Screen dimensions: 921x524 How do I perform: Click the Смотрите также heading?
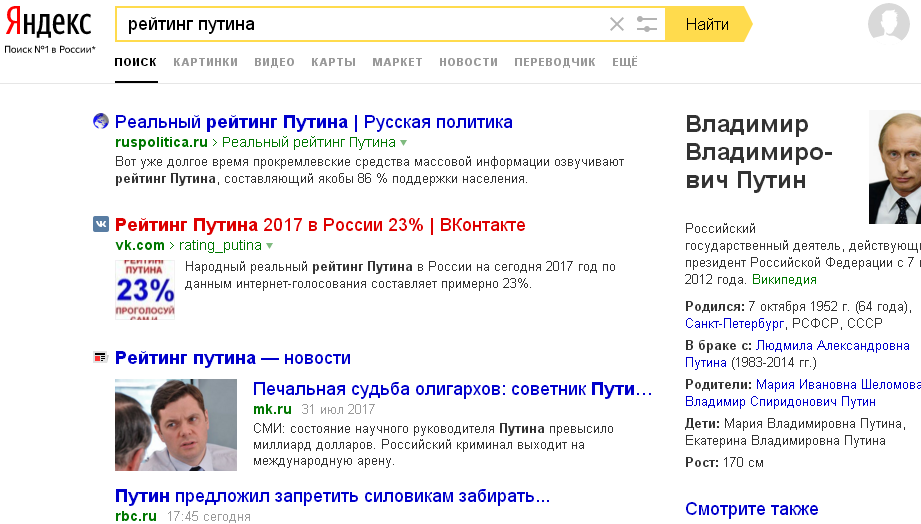[x=751, y=509]
